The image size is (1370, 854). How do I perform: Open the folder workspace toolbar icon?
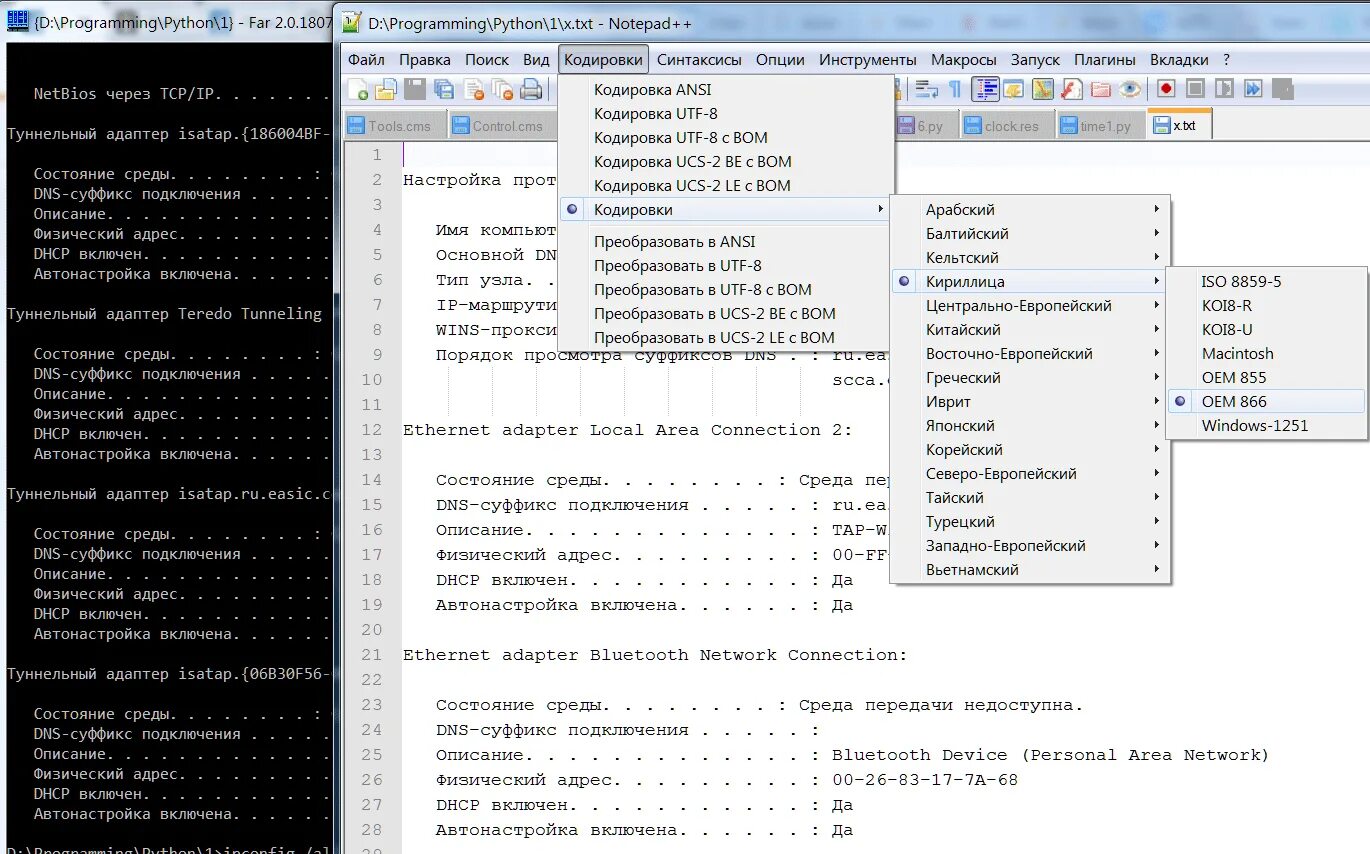click(x=1101, y=89)
